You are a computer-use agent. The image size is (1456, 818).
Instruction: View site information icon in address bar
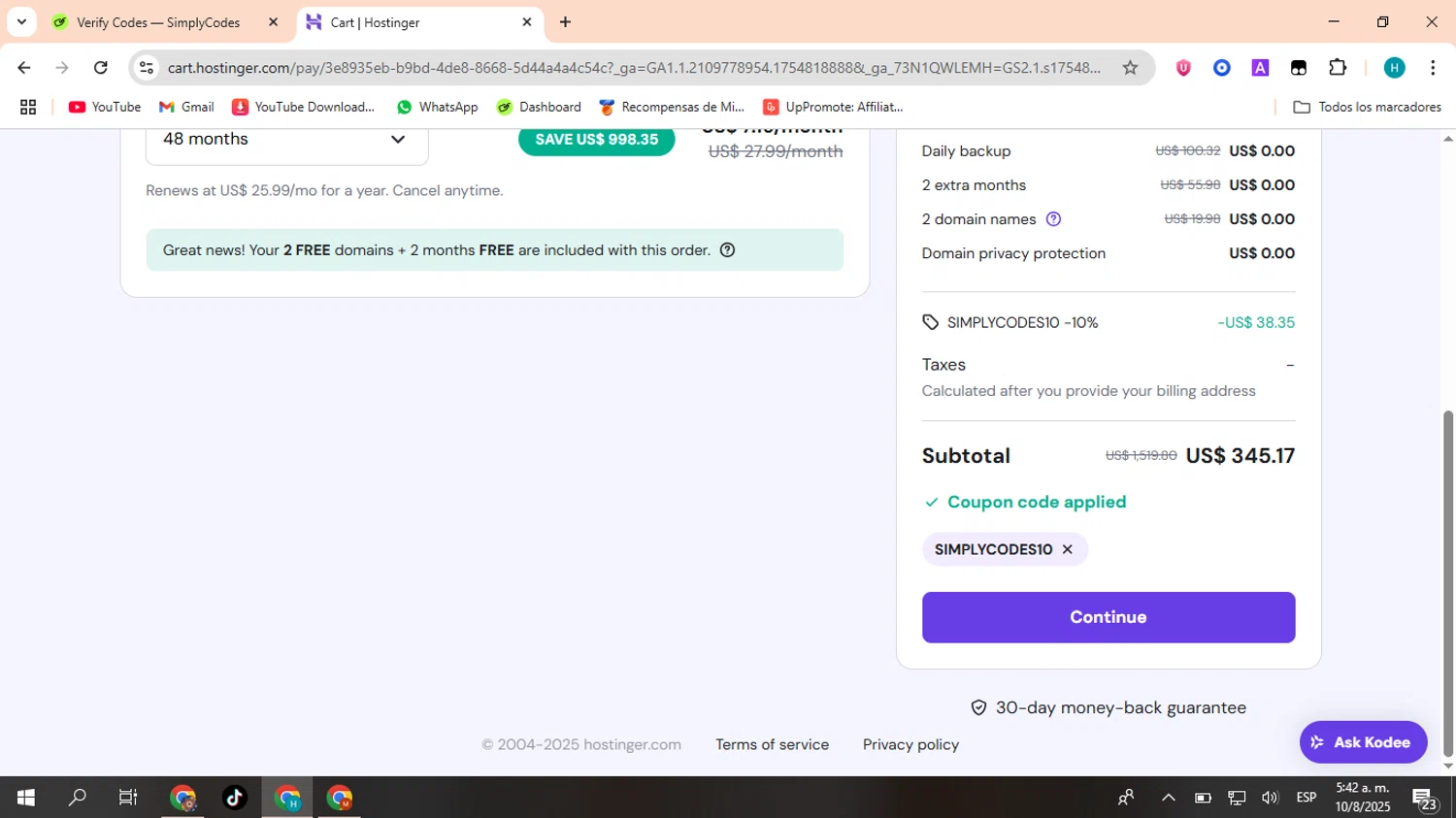pyautogui.click(x=147, y=68)
